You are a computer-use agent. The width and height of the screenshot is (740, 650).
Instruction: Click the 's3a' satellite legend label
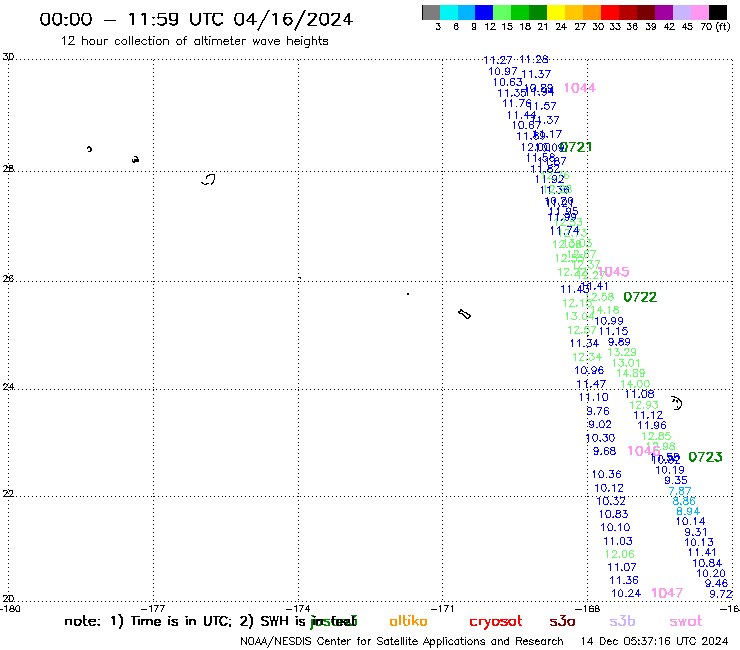tap(562, 622)
